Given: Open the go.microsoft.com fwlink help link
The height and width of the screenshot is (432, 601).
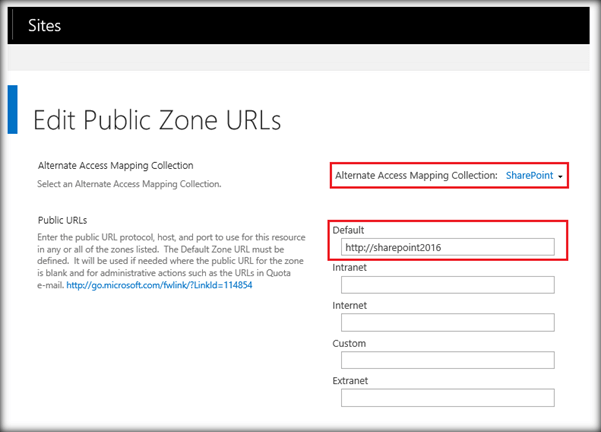Looking at the screenshot, I should (x=159, y=285).
